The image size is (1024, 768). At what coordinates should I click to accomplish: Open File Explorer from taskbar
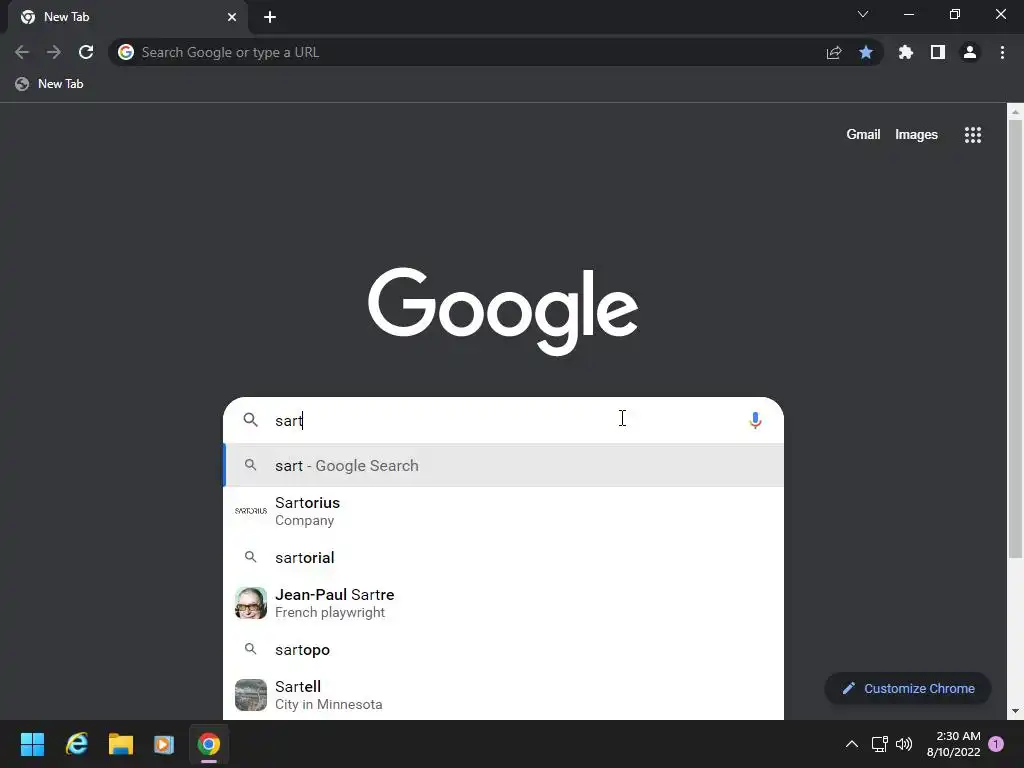point(121,744)
